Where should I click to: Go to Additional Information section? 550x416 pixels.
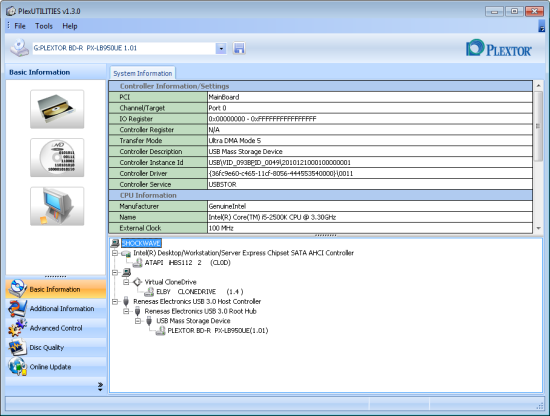tap(56, 309)
